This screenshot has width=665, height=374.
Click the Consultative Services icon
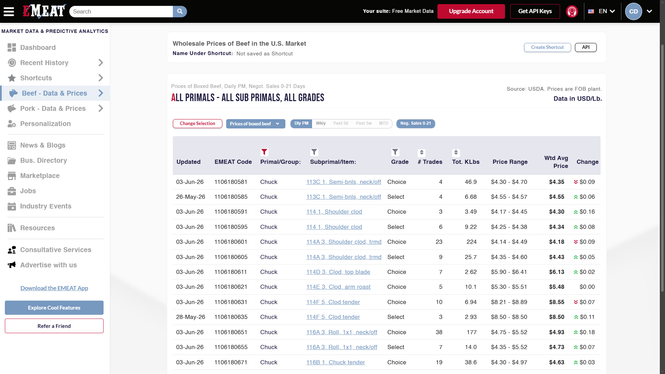(x=12, y=250)
